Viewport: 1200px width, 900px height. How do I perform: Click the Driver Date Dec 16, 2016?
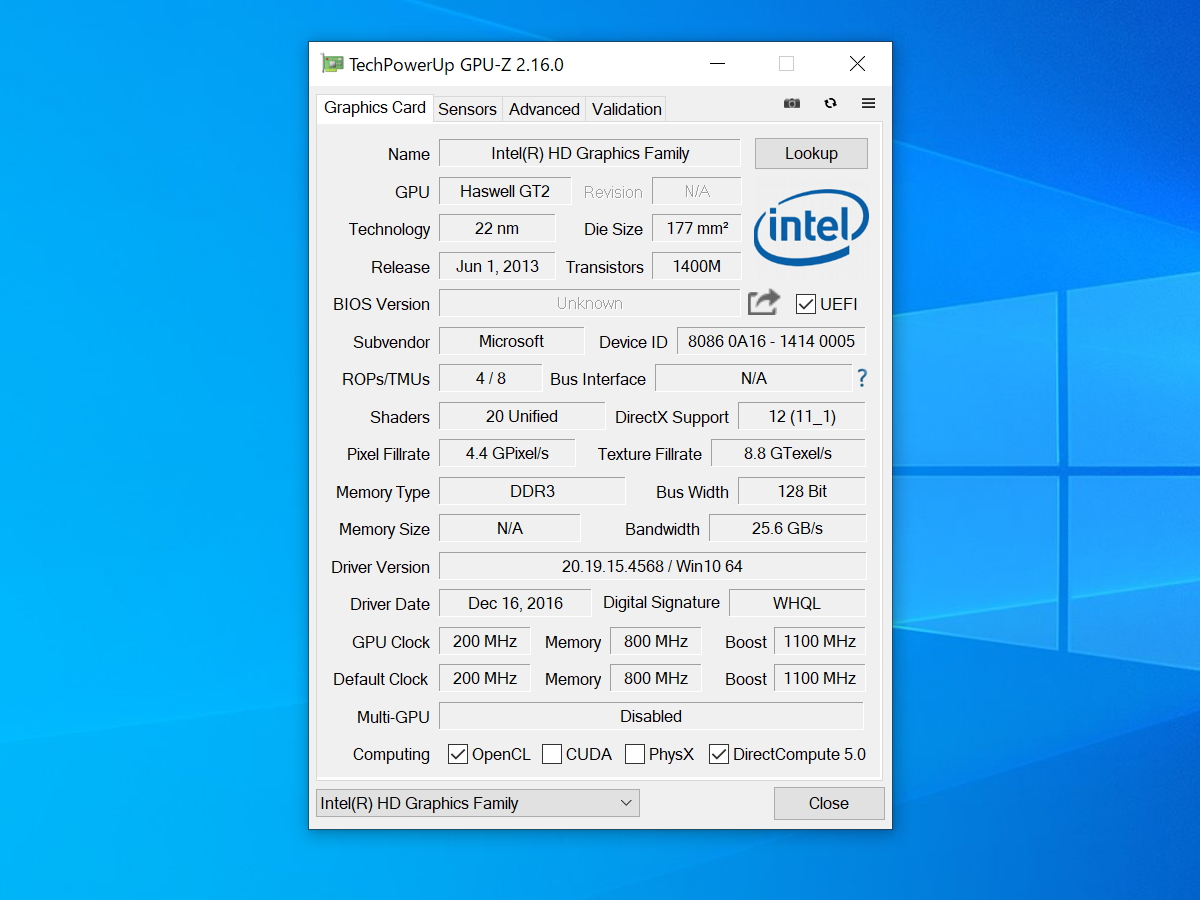coord(515,603)
